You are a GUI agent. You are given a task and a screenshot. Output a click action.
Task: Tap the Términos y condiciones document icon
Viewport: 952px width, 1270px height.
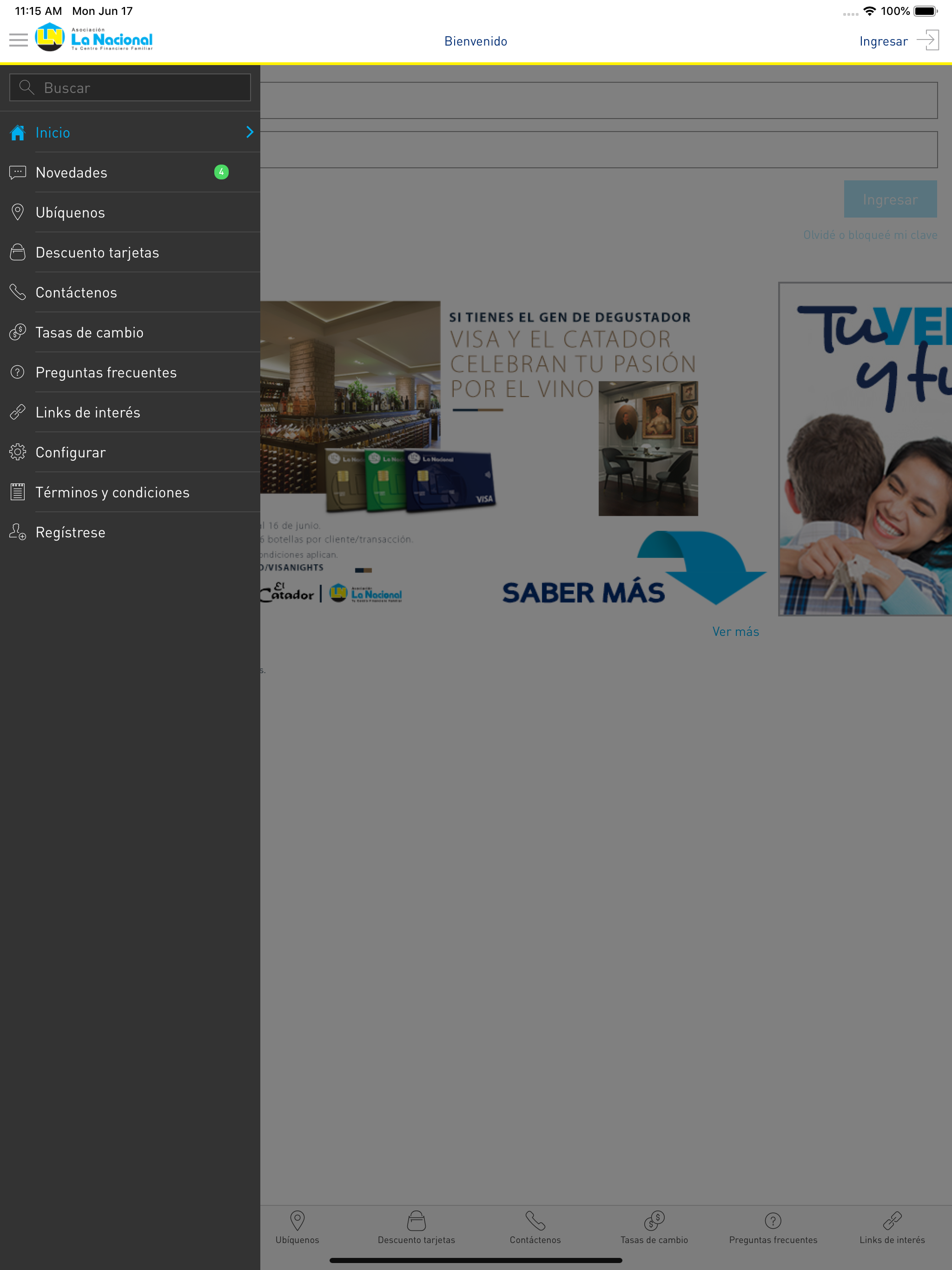click(x=18, y=492)
